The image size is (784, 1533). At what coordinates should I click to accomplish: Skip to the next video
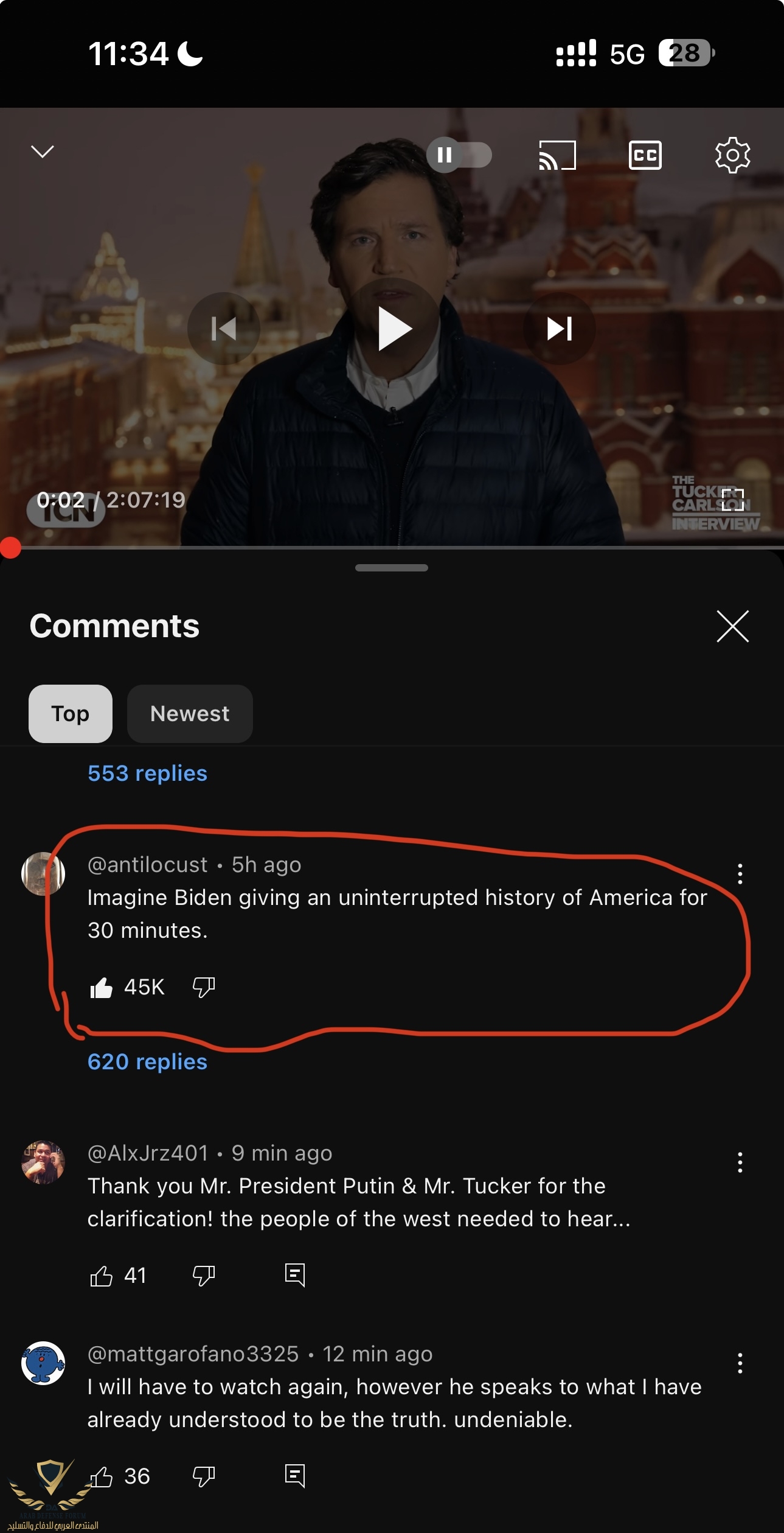click(560, 329)
